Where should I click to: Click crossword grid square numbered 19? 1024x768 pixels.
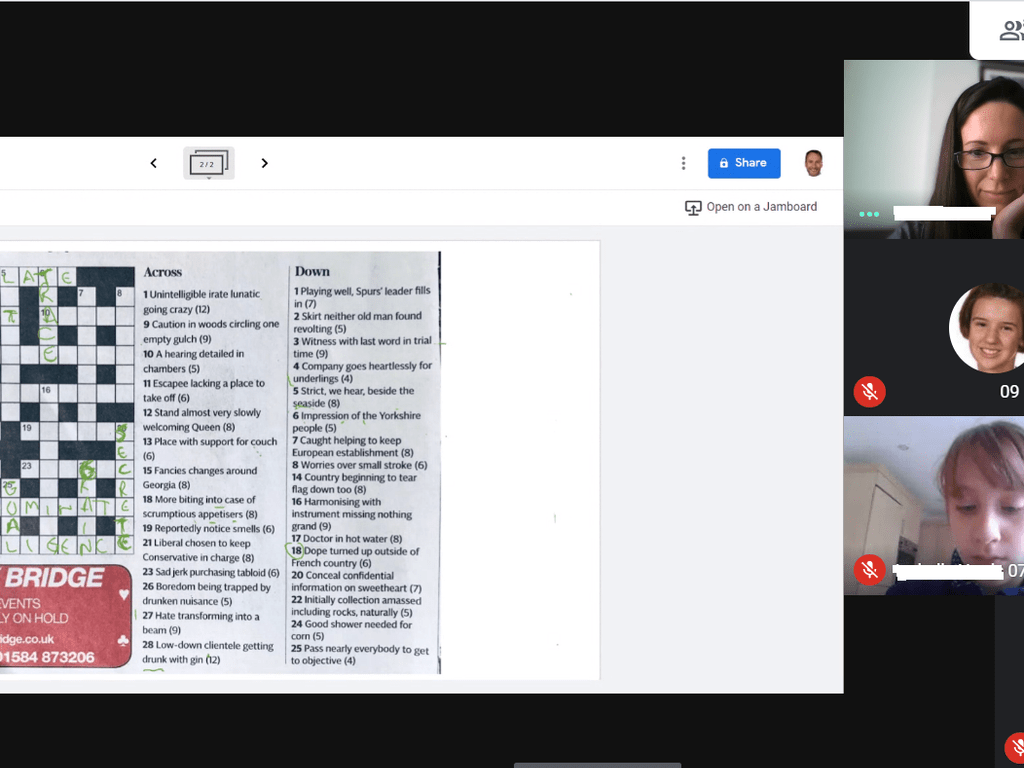[29, 431]
